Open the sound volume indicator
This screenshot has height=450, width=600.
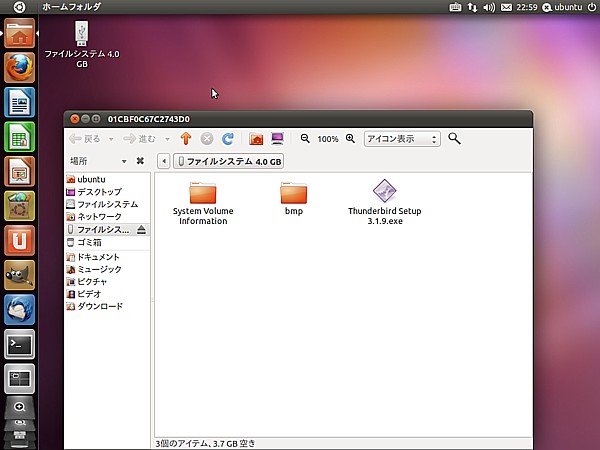pos(489,7)
